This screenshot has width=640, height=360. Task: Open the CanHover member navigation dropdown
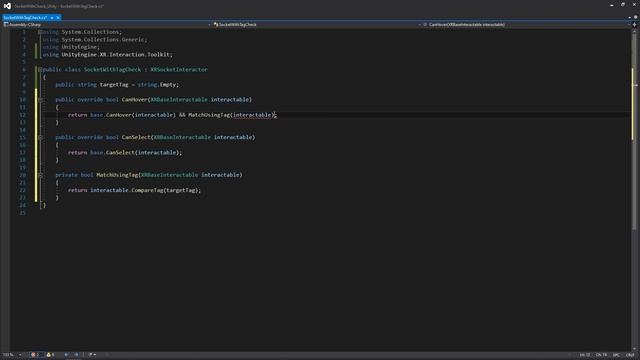point(527,25)
